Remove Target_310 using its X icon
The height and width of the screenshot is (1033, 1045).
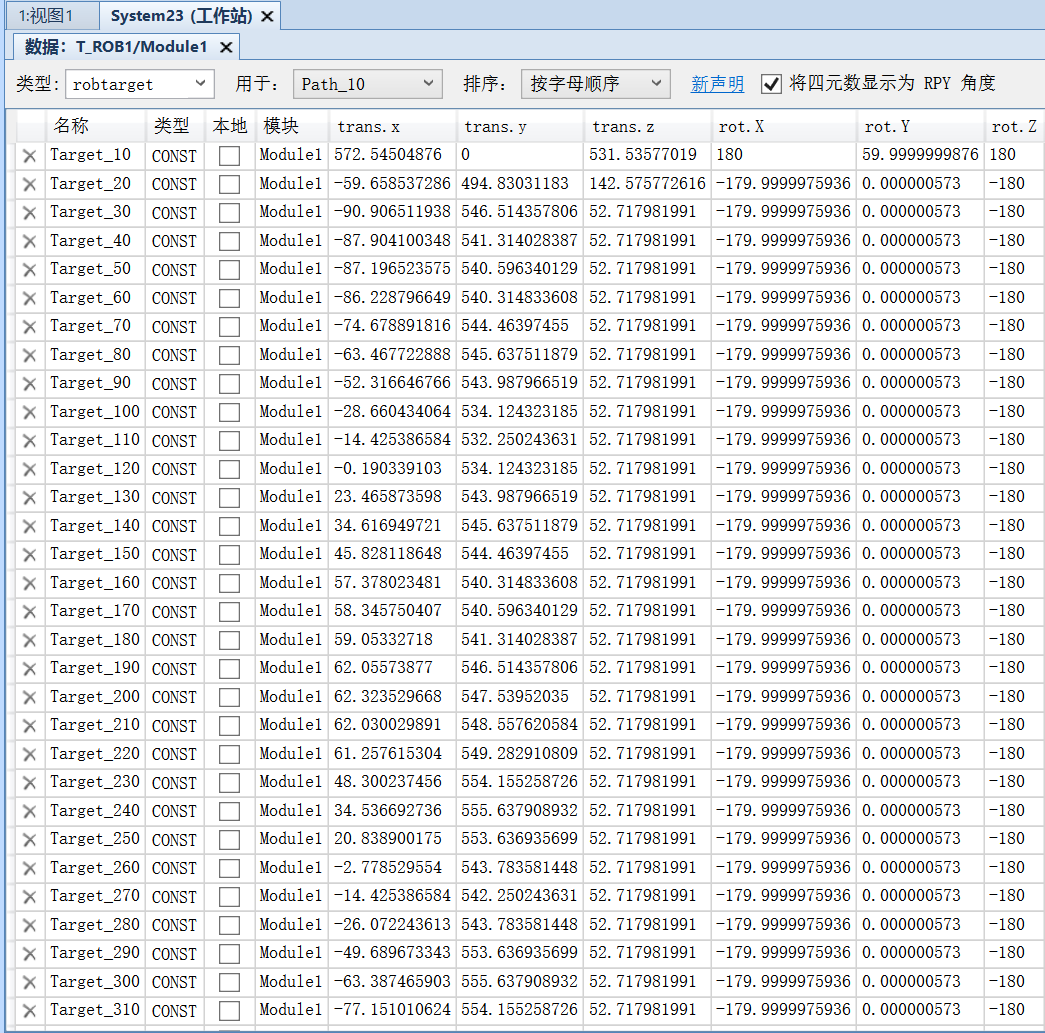[29, 1011]
